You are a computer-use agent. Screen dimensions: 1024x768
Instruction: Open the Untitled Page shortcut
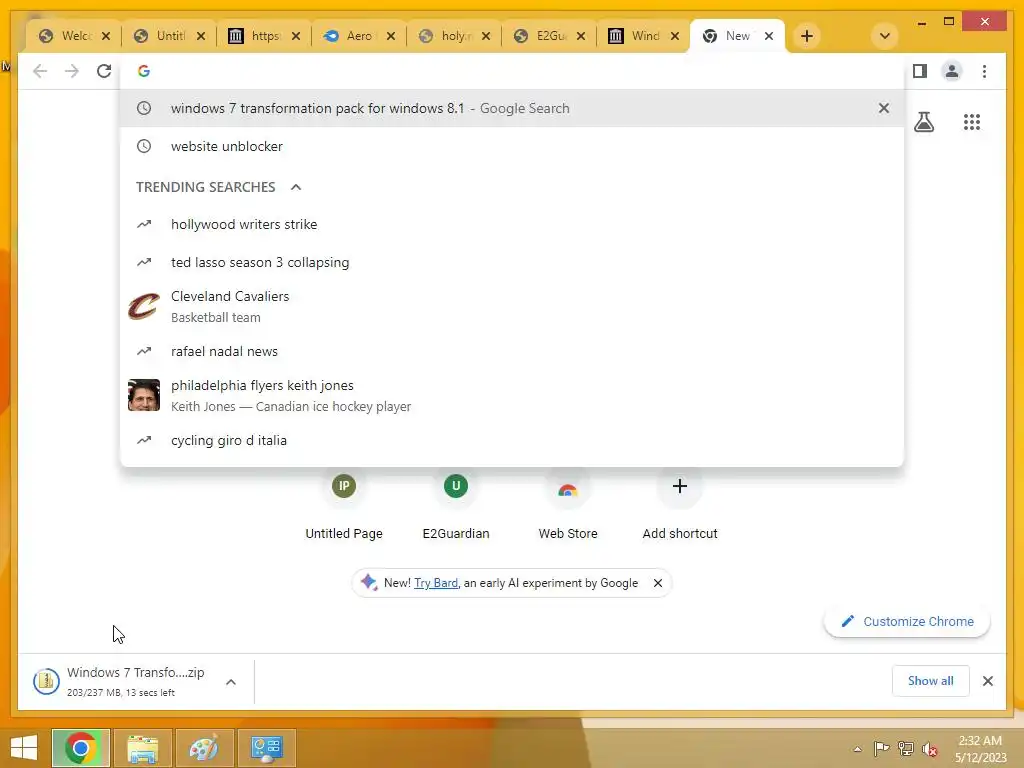point(344,504)
